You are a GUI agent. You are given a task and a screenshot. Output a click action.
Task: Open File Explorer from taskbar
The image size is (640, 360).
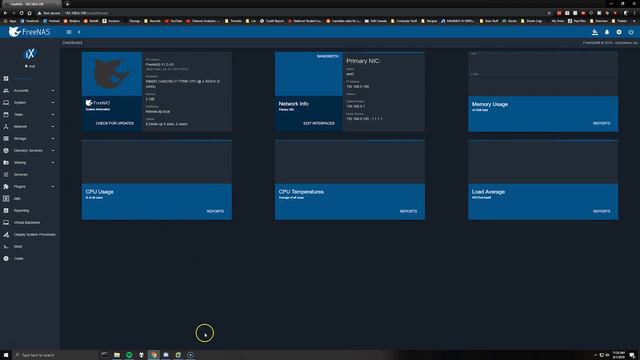[117, 355]
